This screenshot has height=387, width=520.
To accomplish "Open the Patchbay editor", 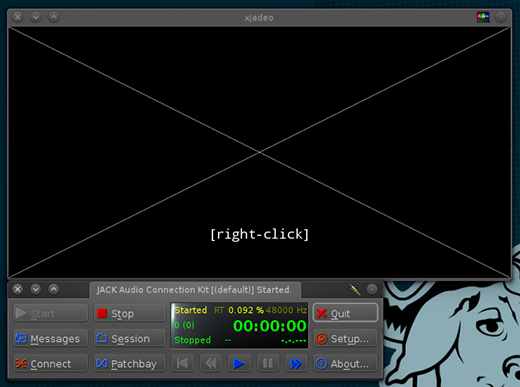I will [130, 364].
